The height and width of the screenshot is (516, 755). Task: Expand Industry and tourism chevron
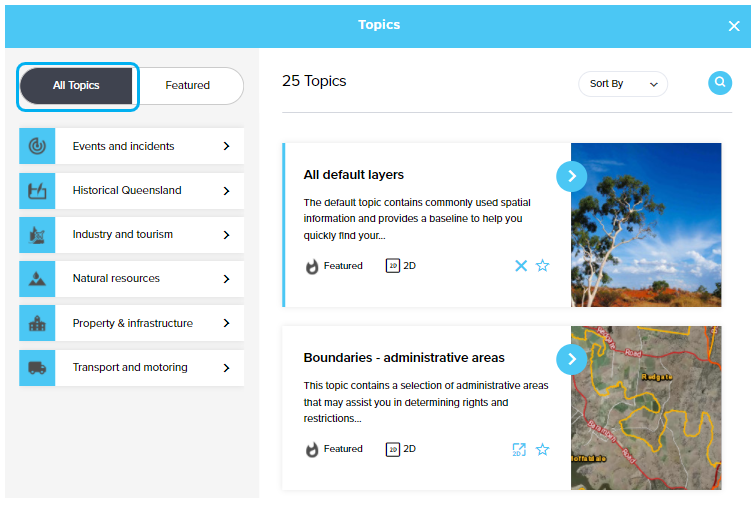pyautogui.click(x=226, y=235)
